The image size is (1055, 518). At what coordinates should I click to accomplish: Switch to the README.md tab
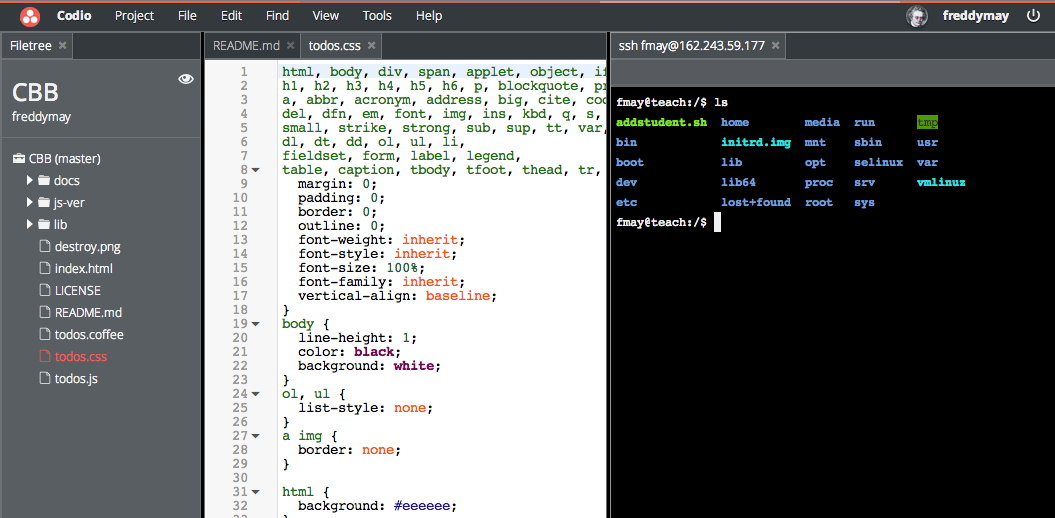pyautogui.click(x=246, y=46)
